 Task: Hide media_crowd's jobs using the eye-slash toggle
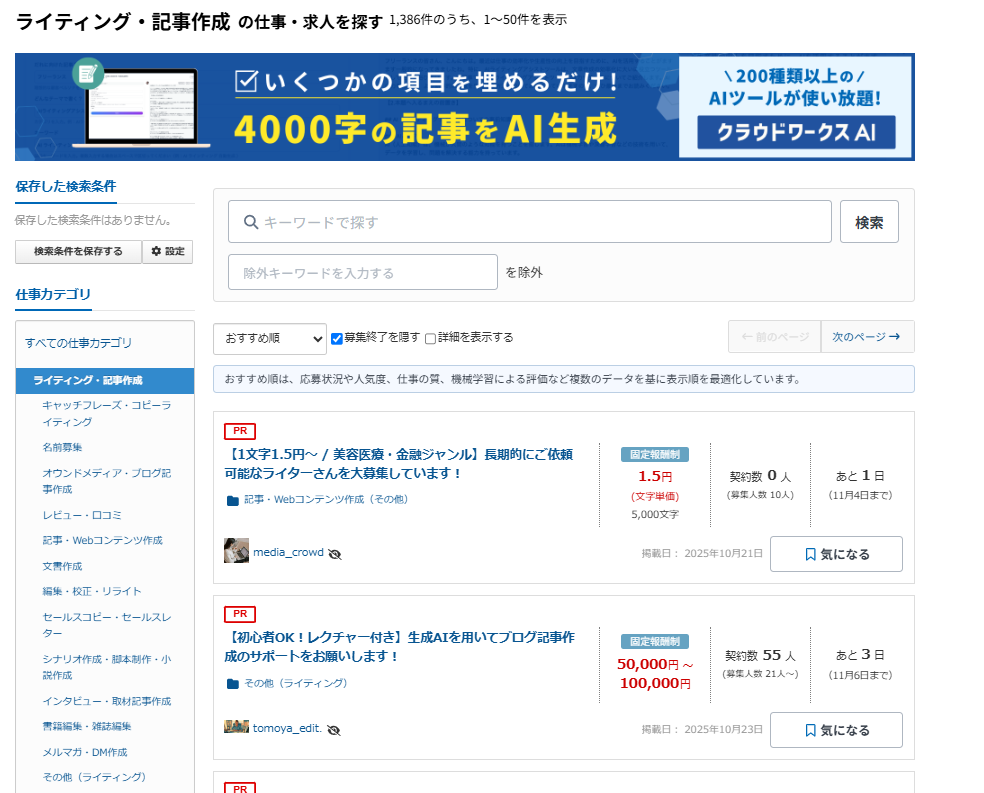click(x=335, y=553)
